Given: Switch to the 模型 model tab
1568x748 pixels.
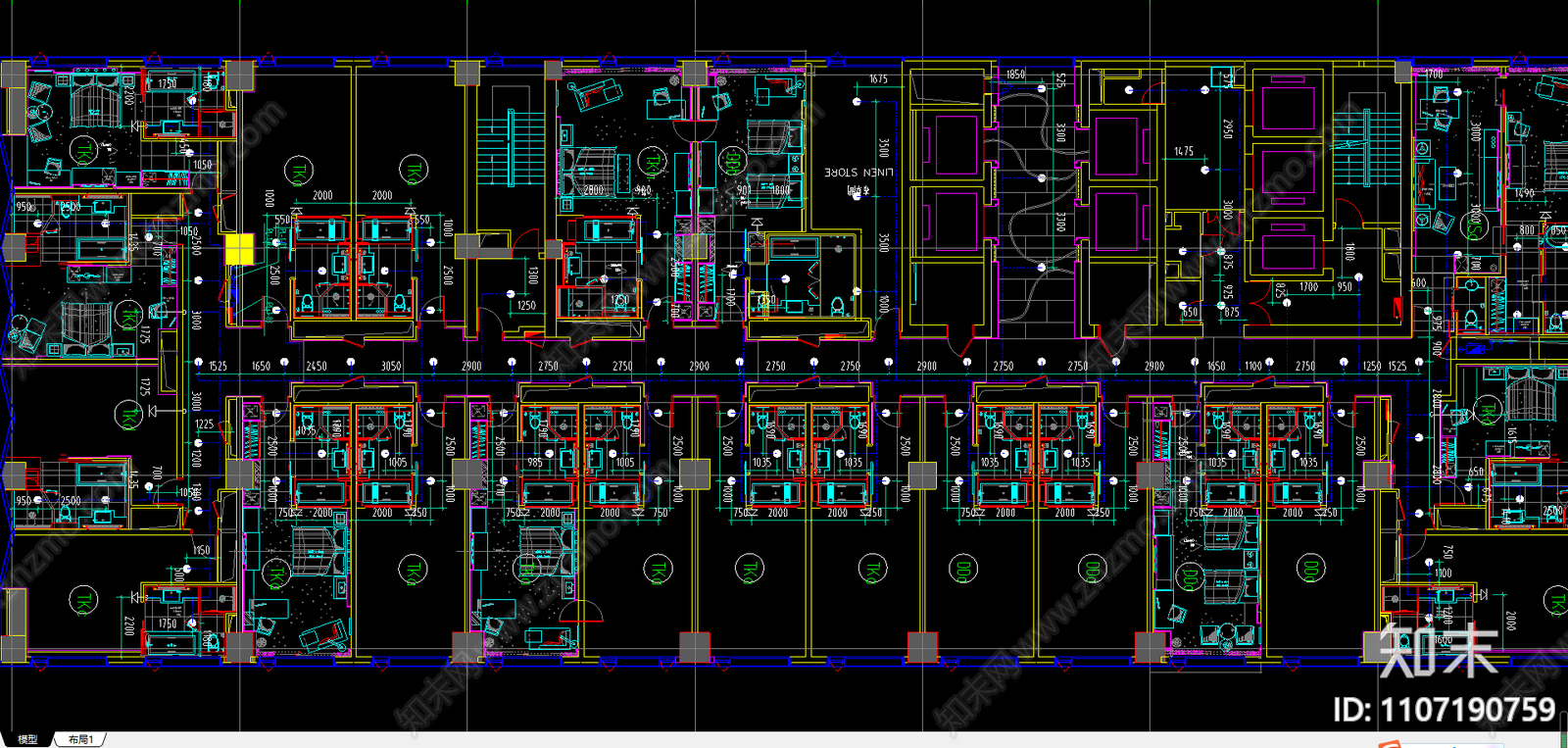Looking at the screenshot, I should 27,739.
